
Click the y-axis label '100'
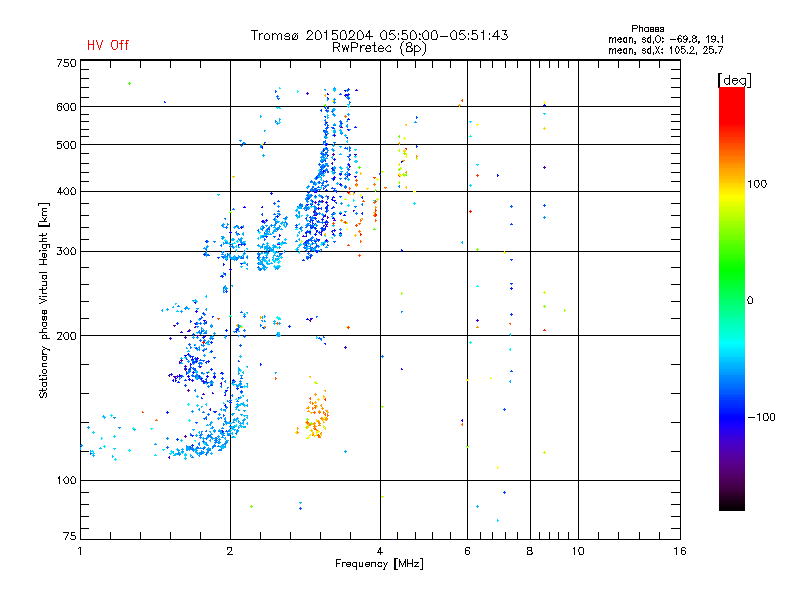pos(66,481)
